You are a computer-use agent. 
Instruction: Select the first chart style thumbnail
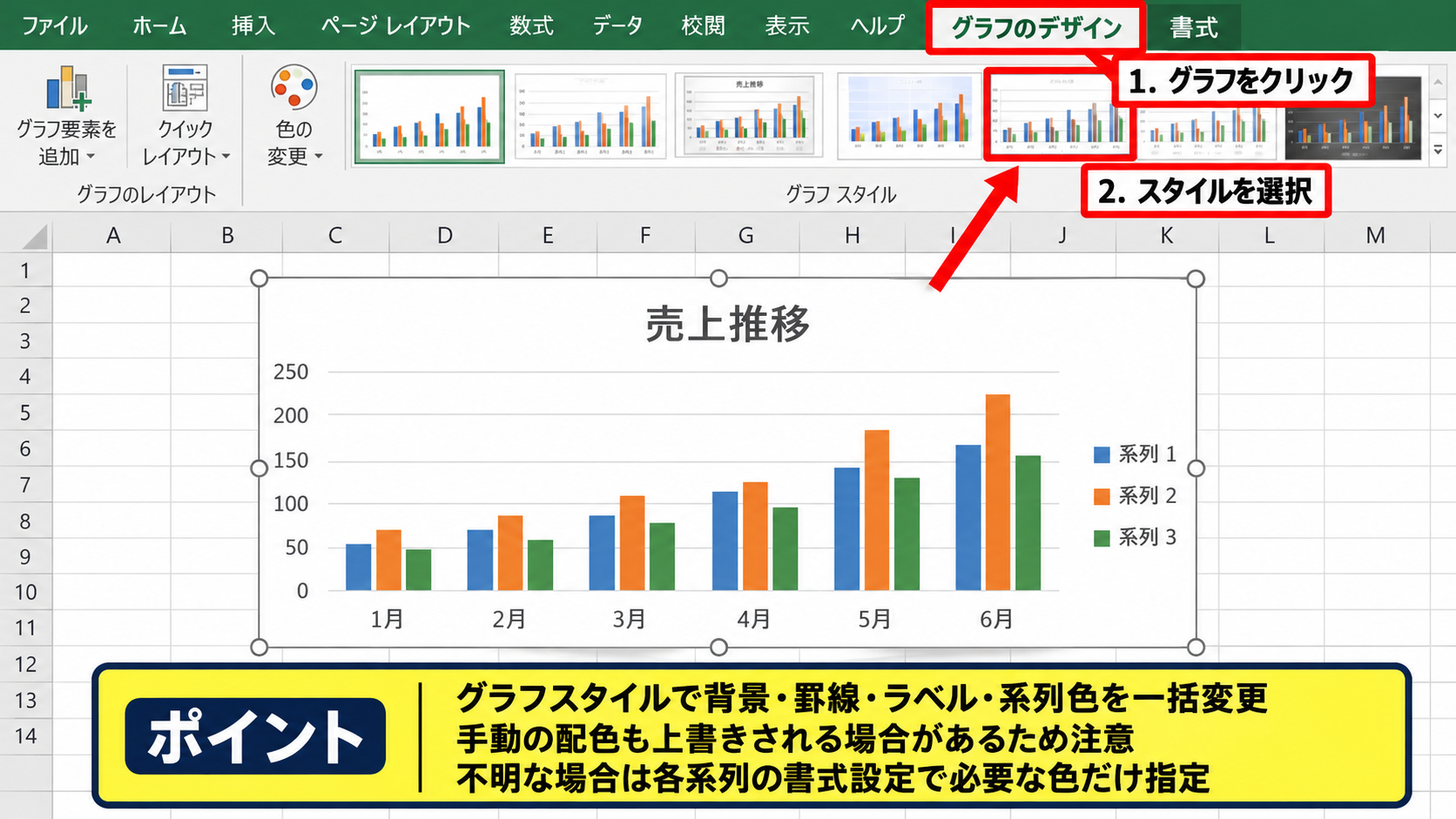coord(429,117)
